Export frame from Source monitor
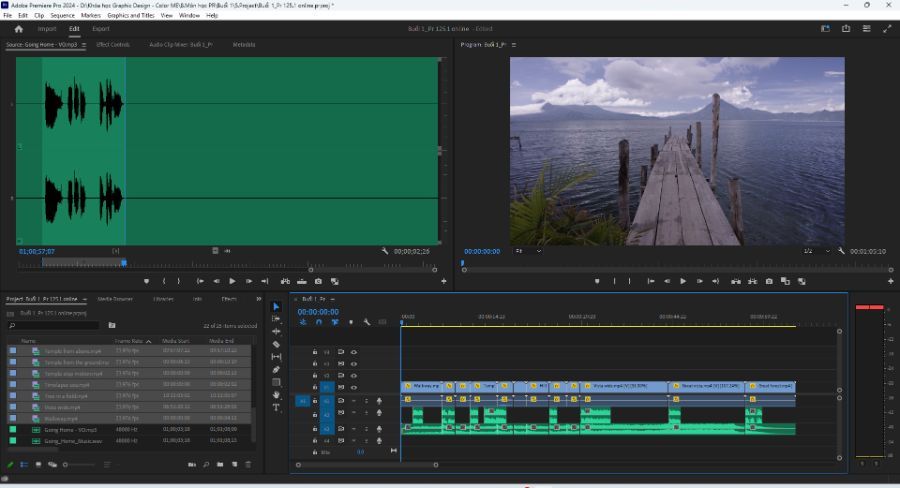The width and height of the screenshot is (900, 488). click(x=318, y=281)
